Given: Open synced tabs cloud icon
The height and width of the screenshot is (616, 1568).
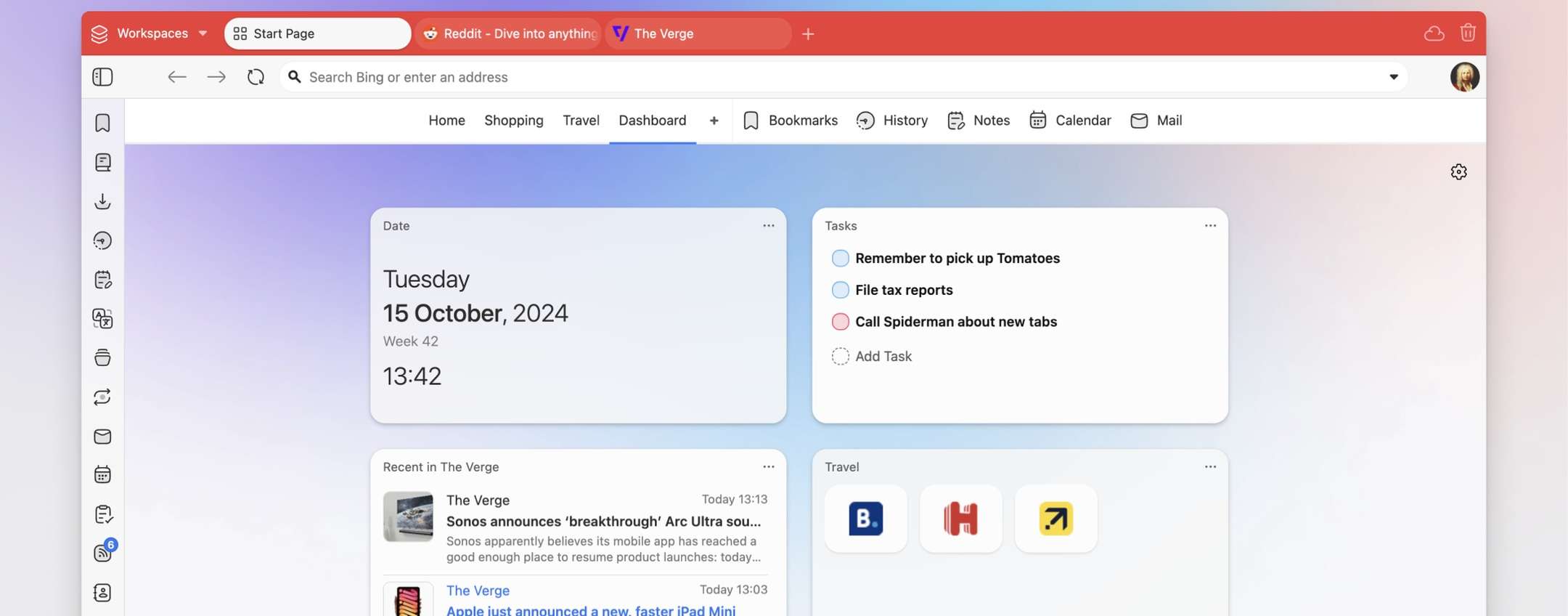Looking at the screenshot, I should click(1434, 33).
